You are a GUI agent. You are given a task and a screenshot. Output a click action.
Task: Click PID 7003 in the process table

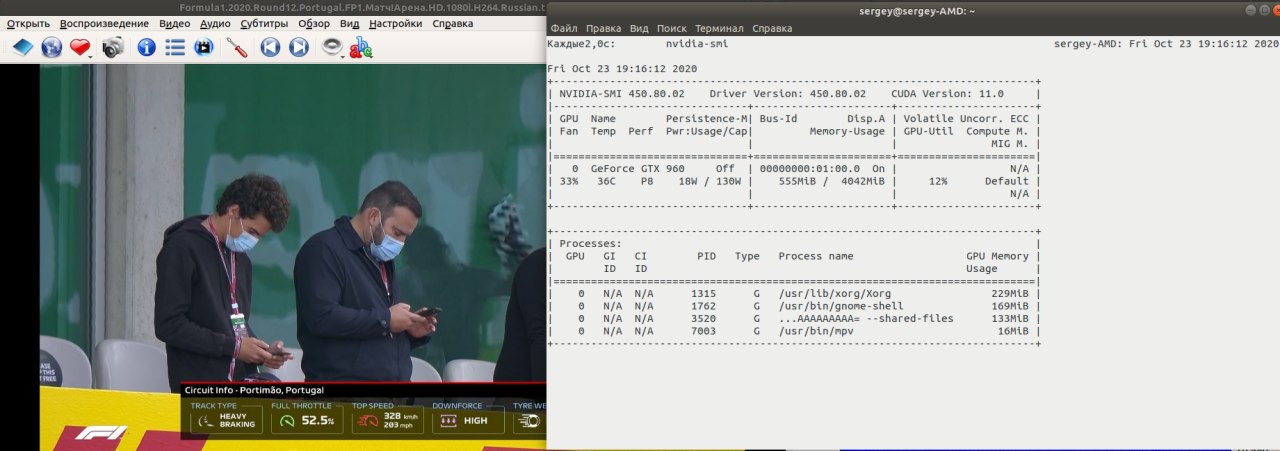click(703, 331)
